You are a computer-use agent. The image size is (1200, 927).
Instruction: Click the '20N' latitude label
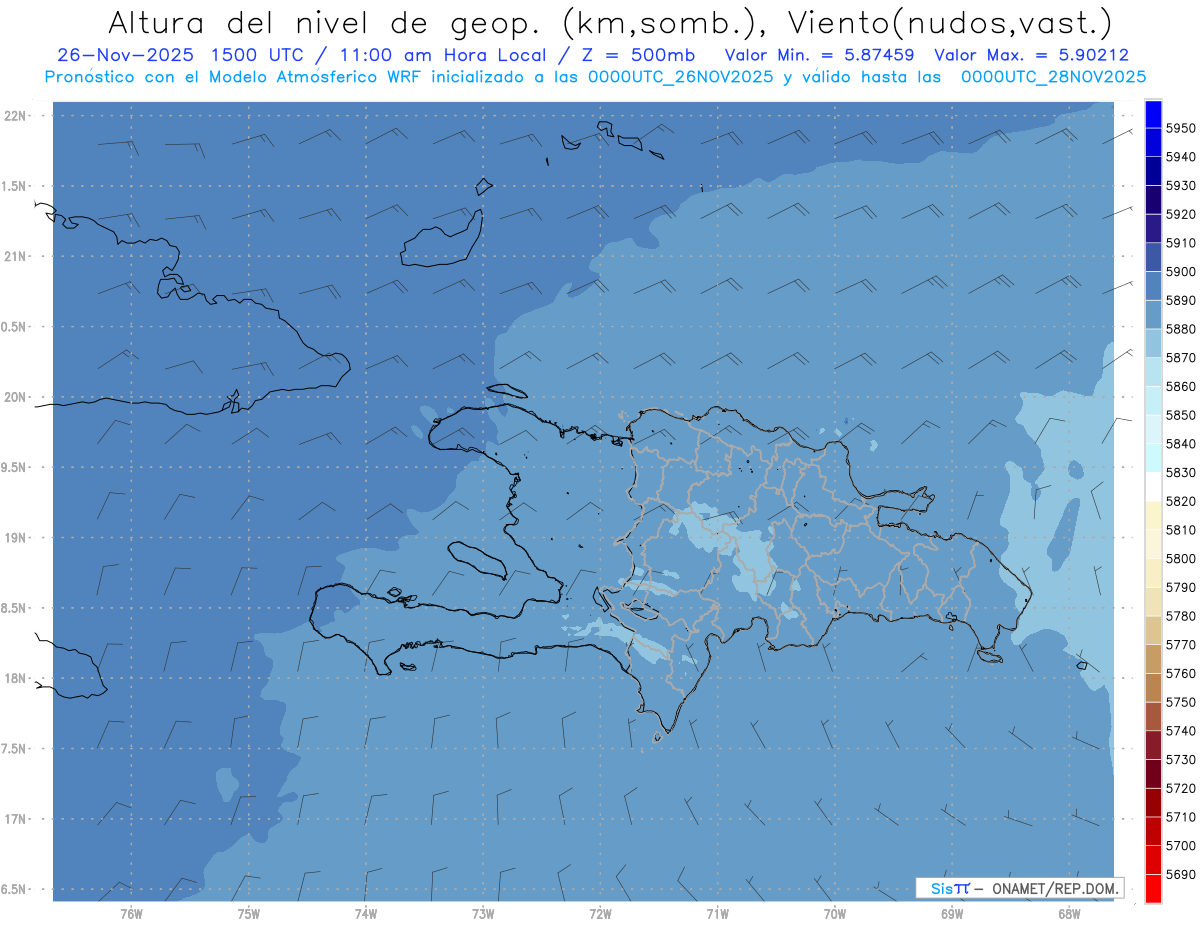[x=16, y=397]
